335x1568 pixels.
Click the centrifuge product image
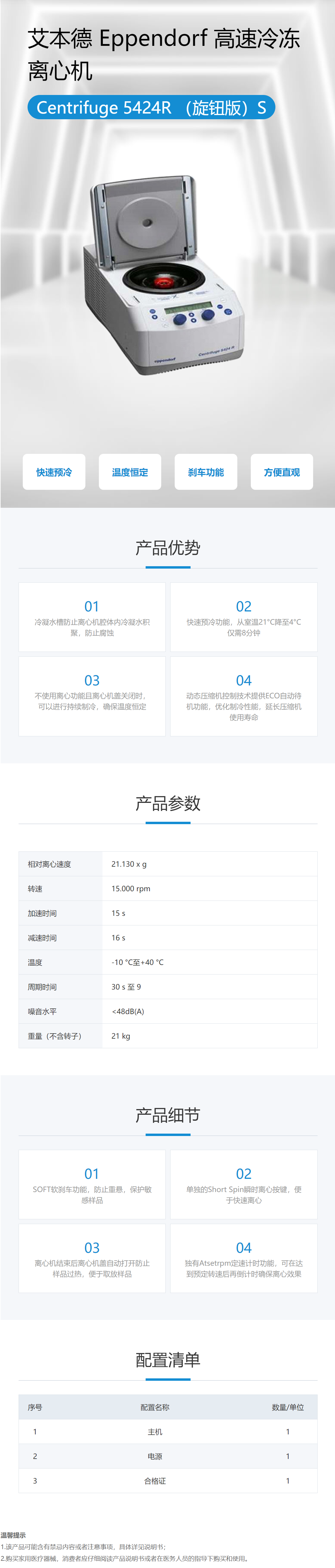(x=165, y=275)
